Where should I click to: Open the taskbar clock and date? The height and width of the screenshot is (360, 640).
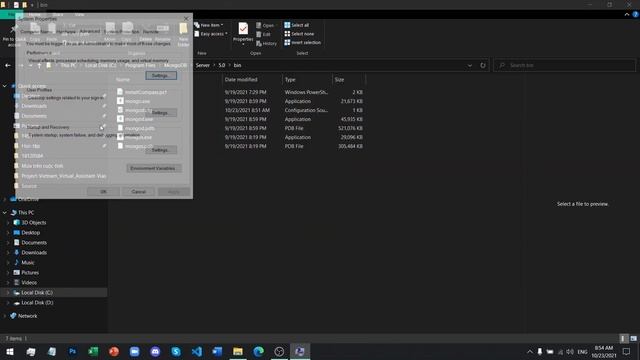tap(604, 351)
